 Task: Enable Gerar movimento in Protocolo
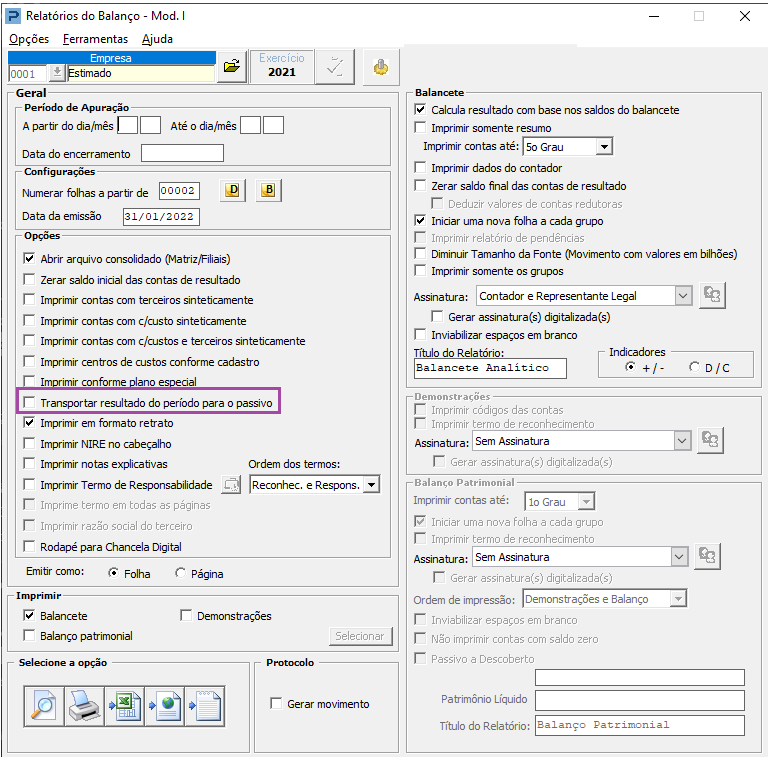(x=276, y=704)
